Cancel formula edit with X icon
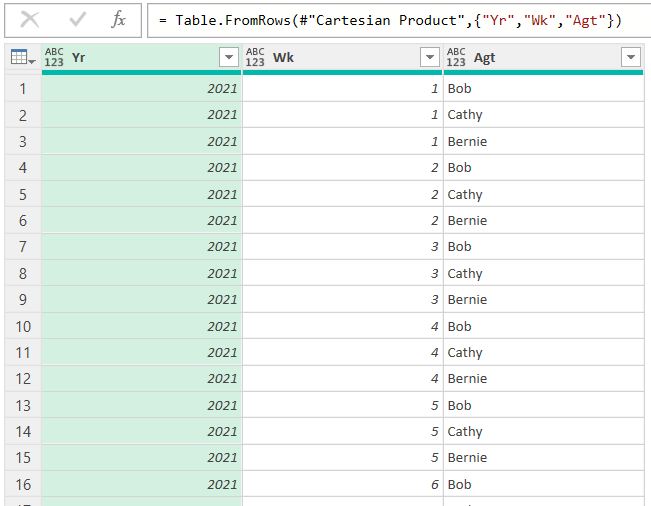651x506 pixels. [x=30, y=20]
